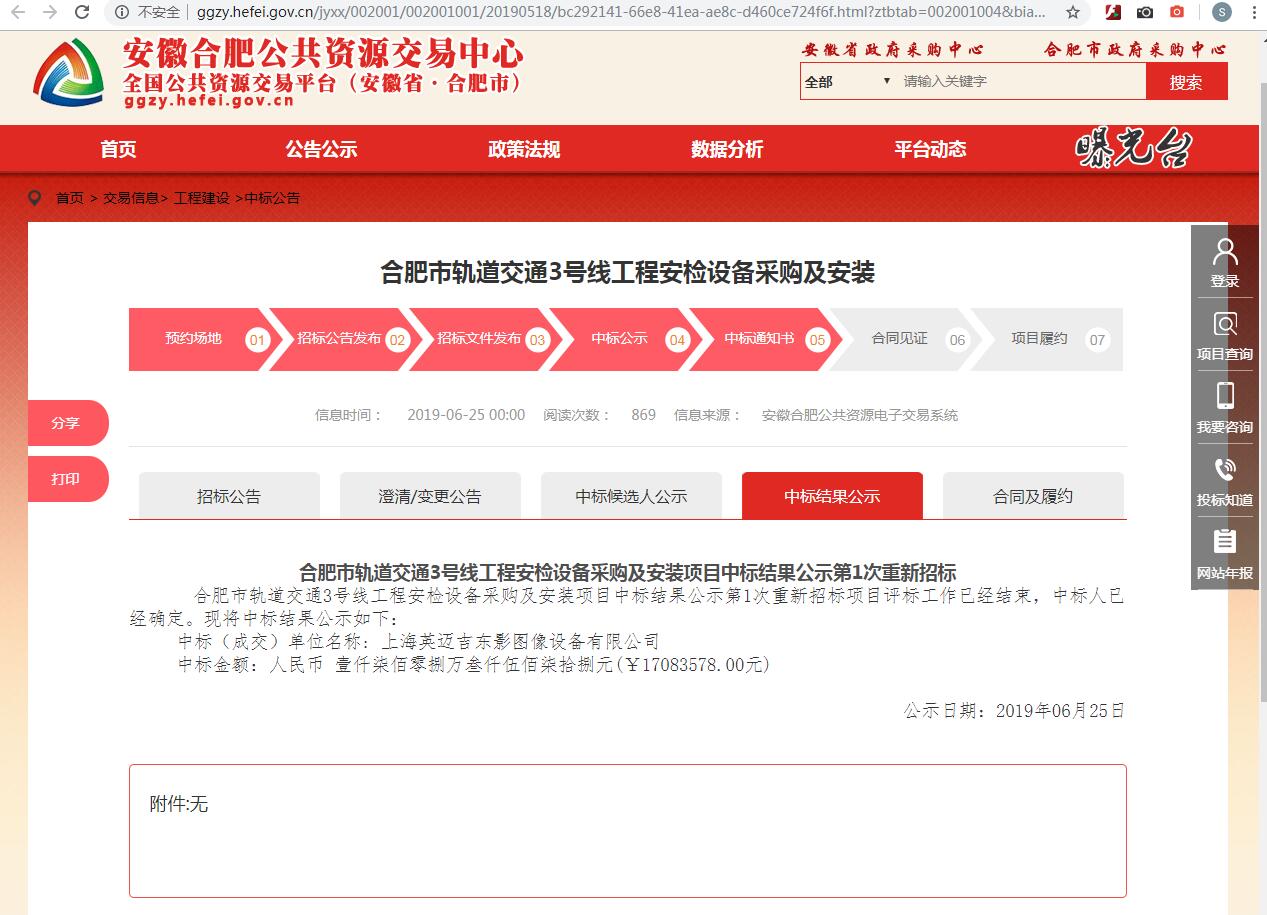Switch to the 招标公告 tab
1267x915 pixels.
pos(227,495)
